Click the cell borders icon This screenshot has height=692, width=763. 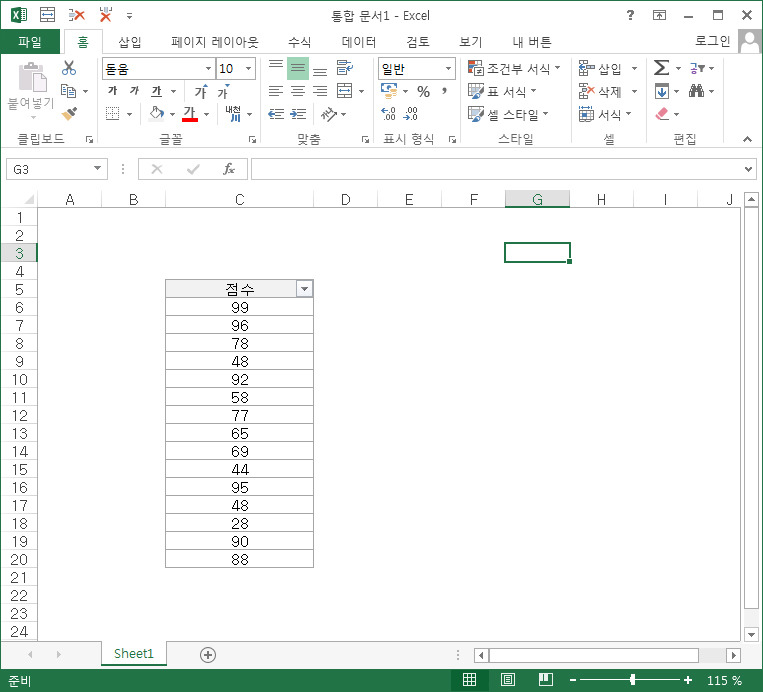(113, 114)
